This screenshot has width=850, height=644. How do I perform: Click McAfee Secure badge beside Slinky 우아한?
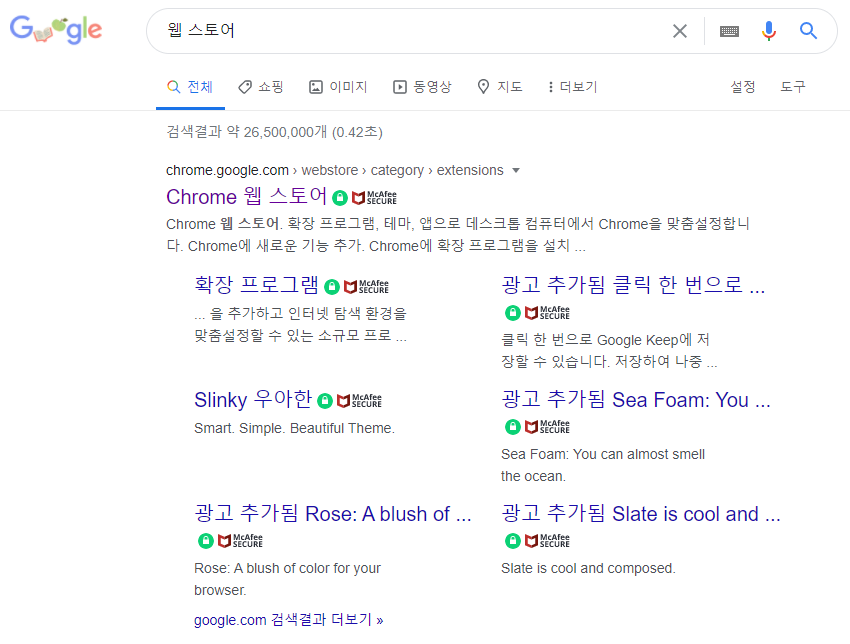click(359, 401)
